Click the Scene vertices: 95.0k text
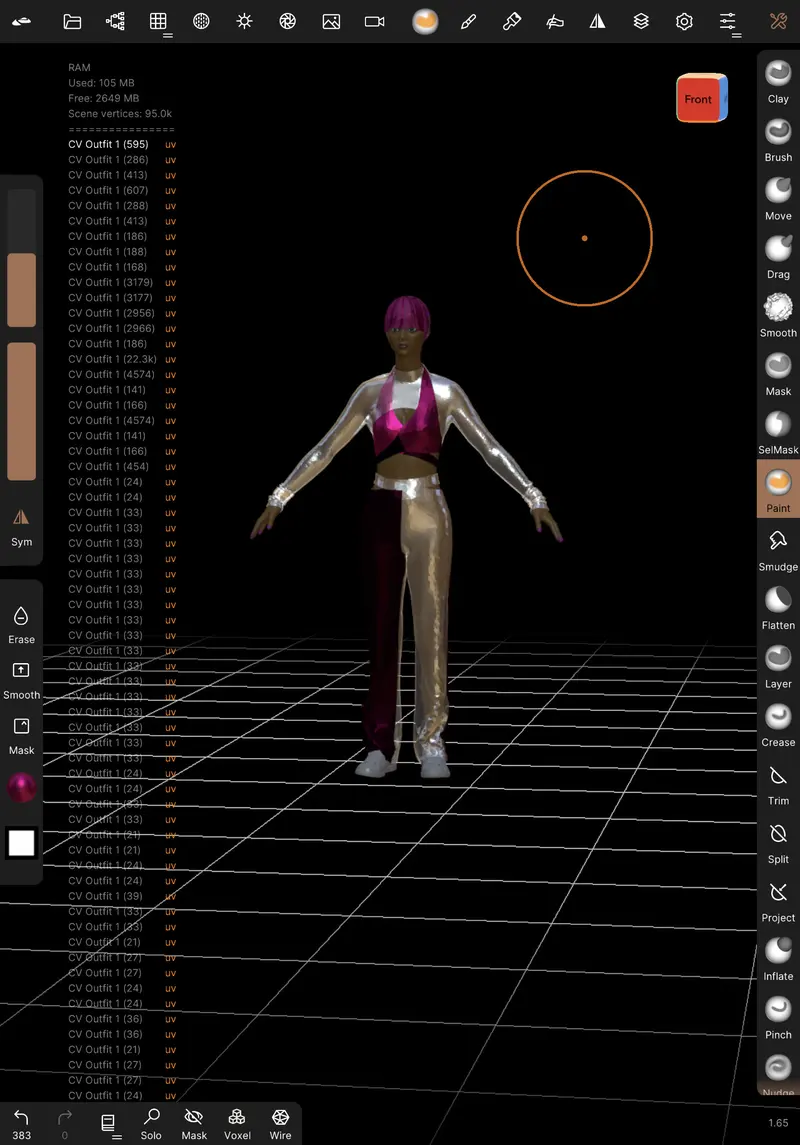Screen dimensions: 800x1145 click(x=120, y=113)
